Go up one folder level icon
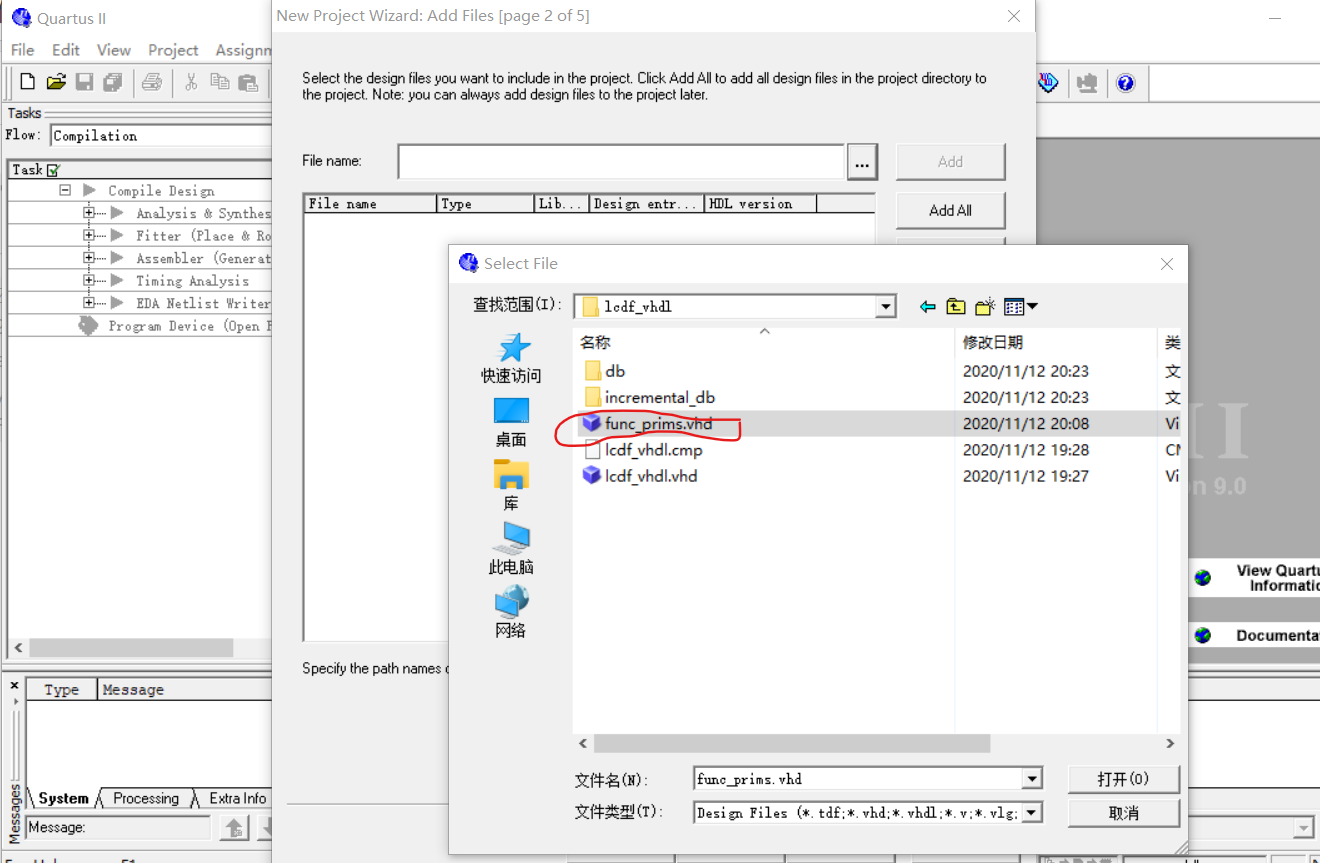The height and width of the screenshot is (863, 1320). tap(954, 306)
